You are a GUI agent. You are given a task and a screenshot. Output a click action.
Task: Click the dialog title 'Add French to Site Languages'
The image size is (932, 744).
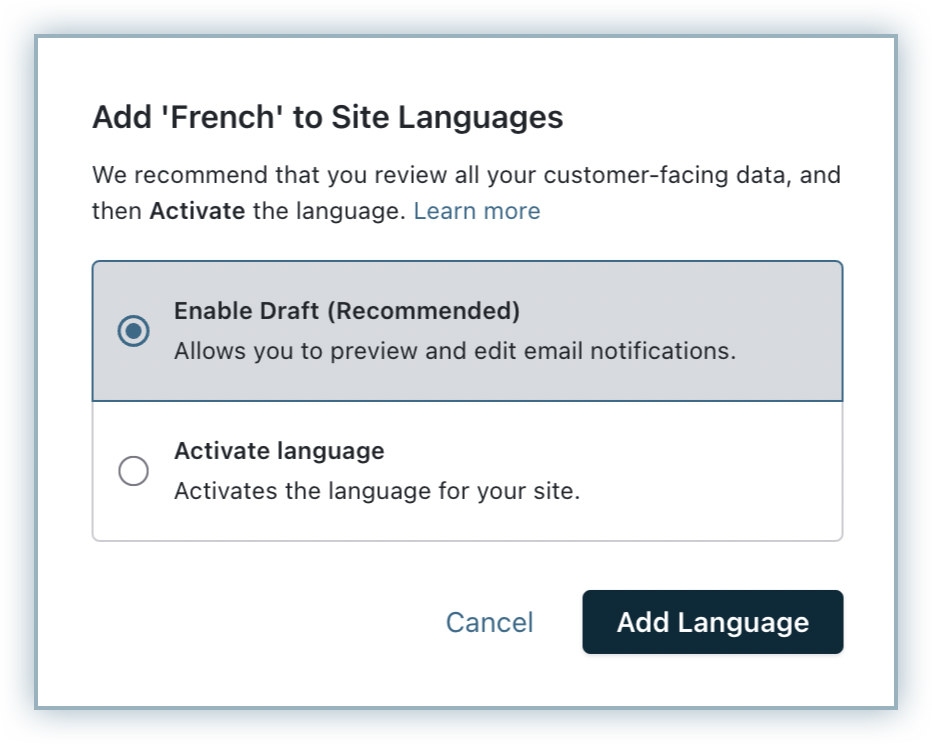[x=327, y=118]
